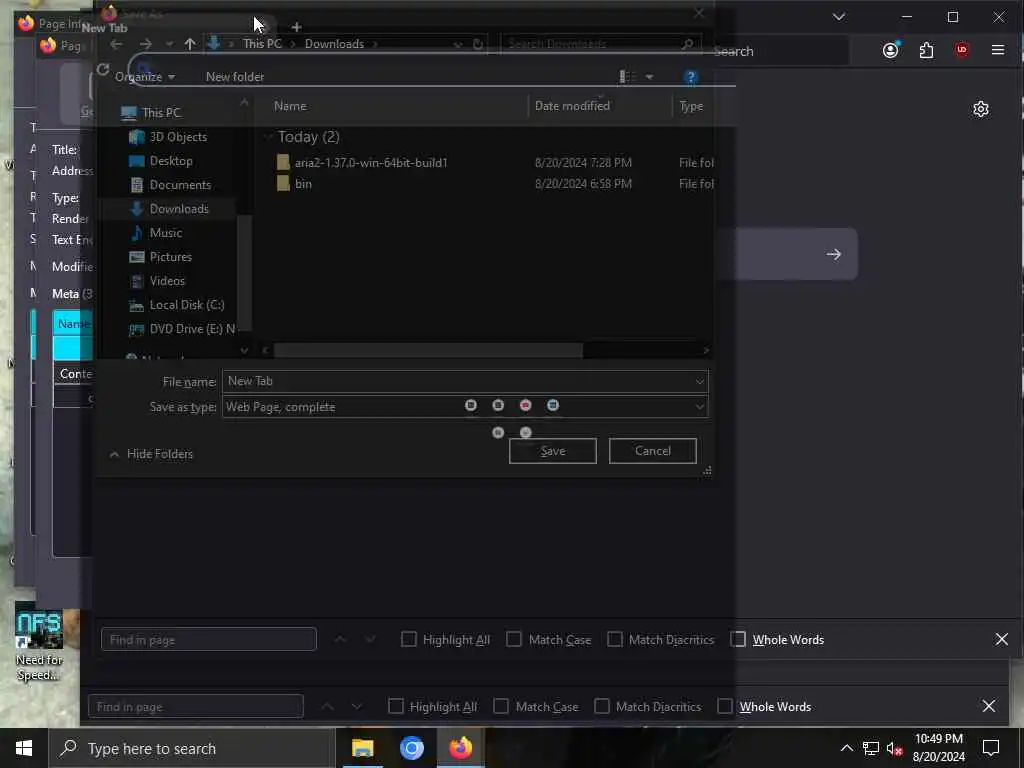Screen dimensions: 1024x768
Task: Find next match in lower find bar
Action: pyautogui.click(x=357, y=706)
